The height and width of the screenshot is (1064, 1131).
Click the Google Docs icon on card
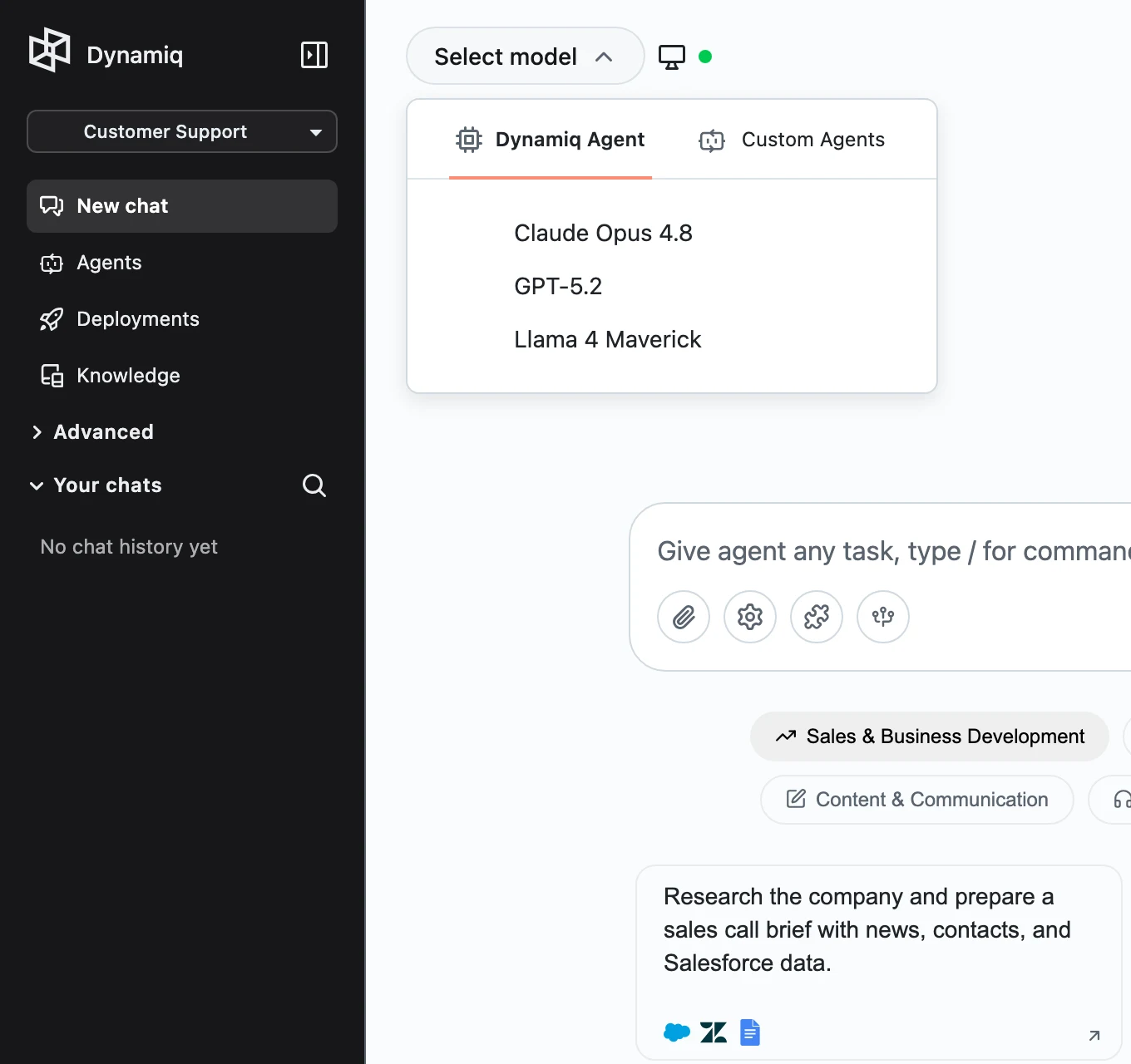pos(750,1032)
